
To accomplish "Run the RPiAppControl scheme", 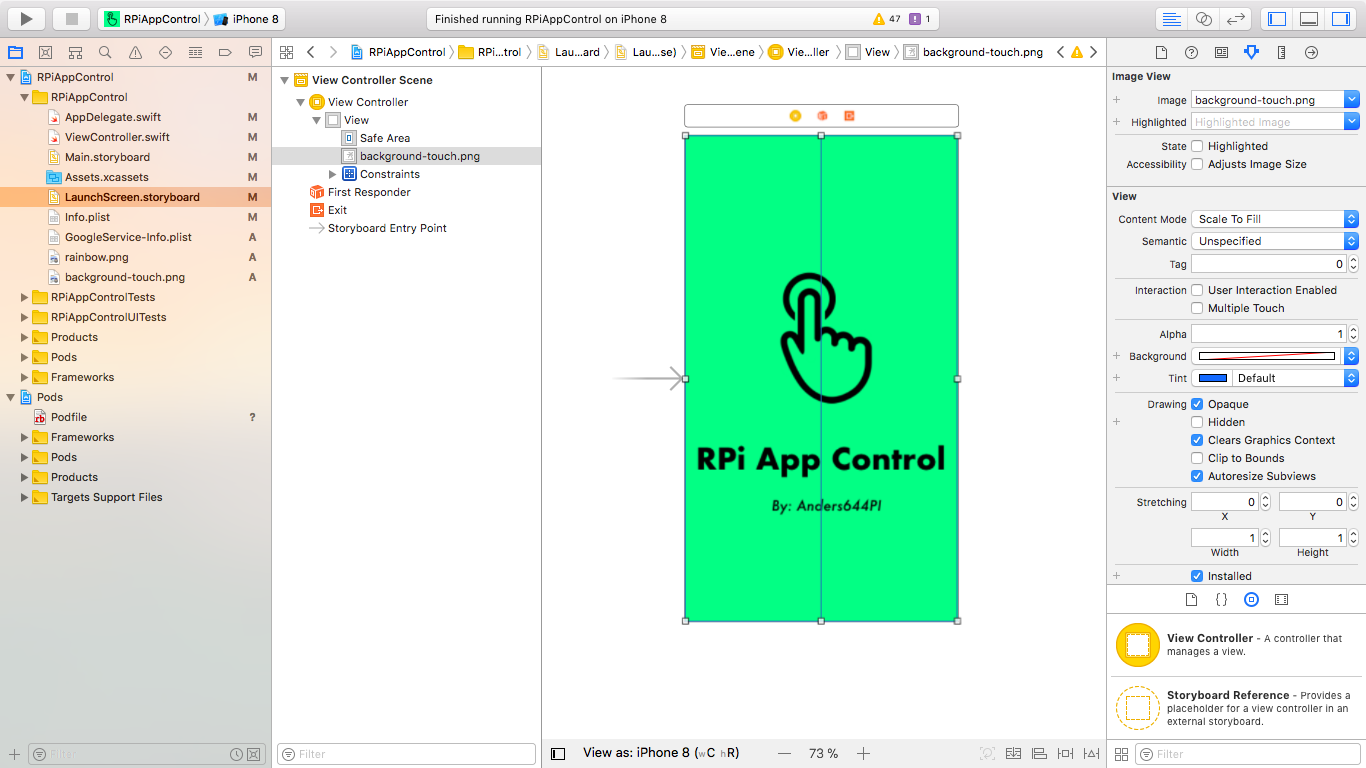I will coord(25,17).
